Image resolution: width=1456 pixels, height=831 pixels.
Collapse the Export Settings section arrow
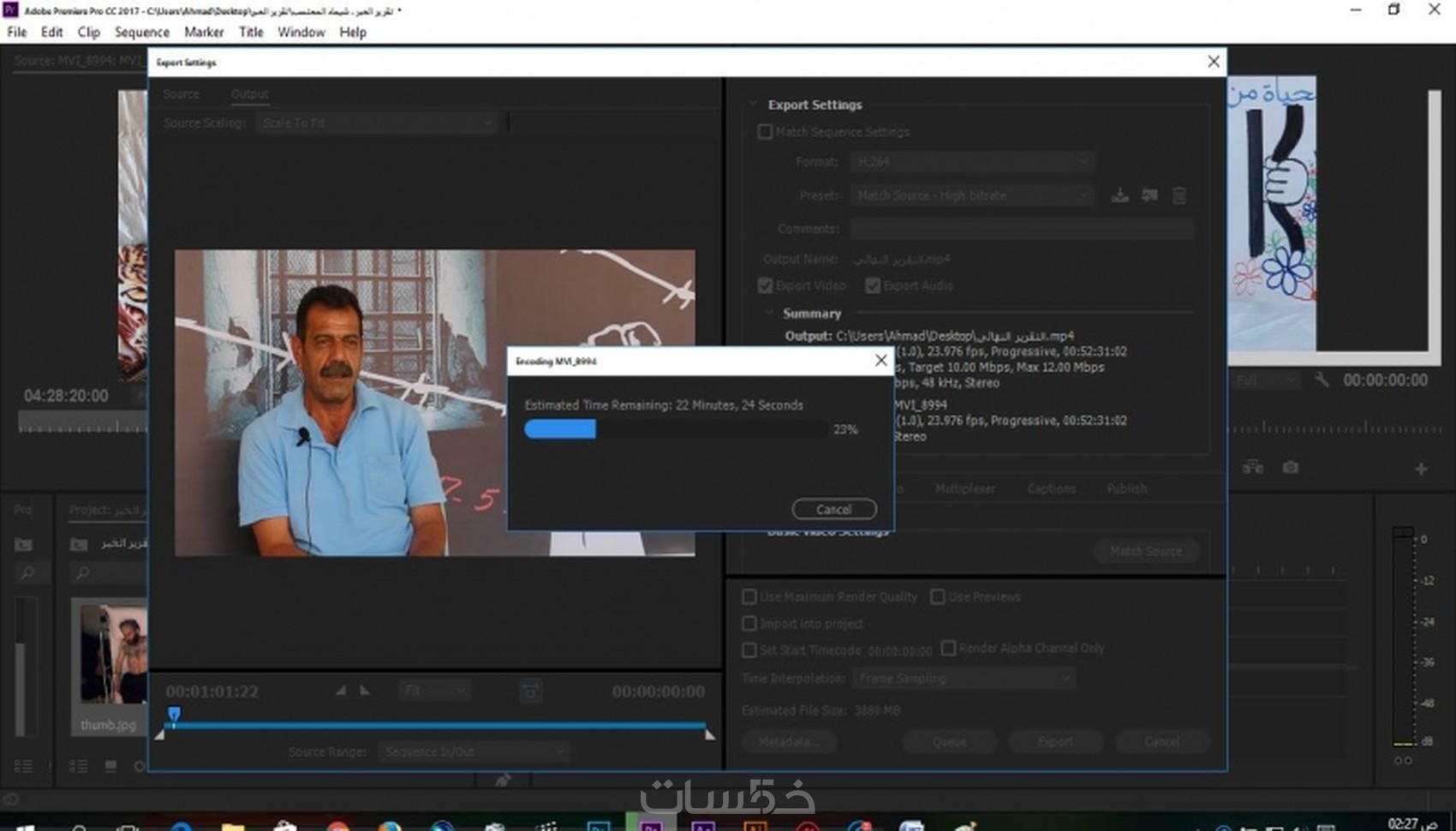(754, 105)
